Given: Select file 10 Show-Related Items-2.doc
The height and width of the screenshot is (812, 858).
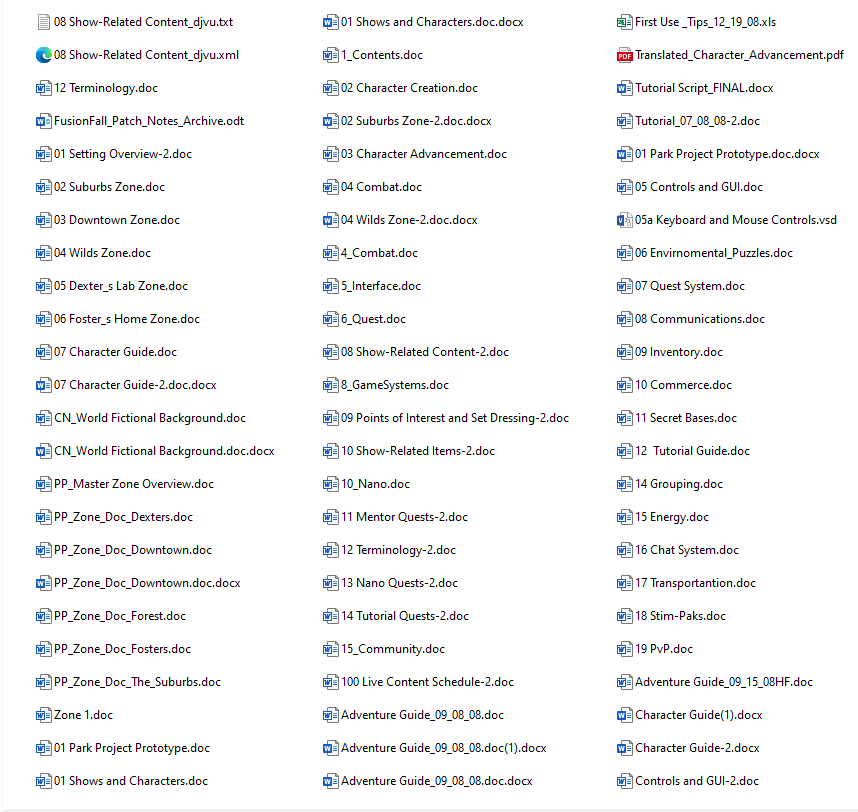Looking at the screenshot, I should pos(409,451).
